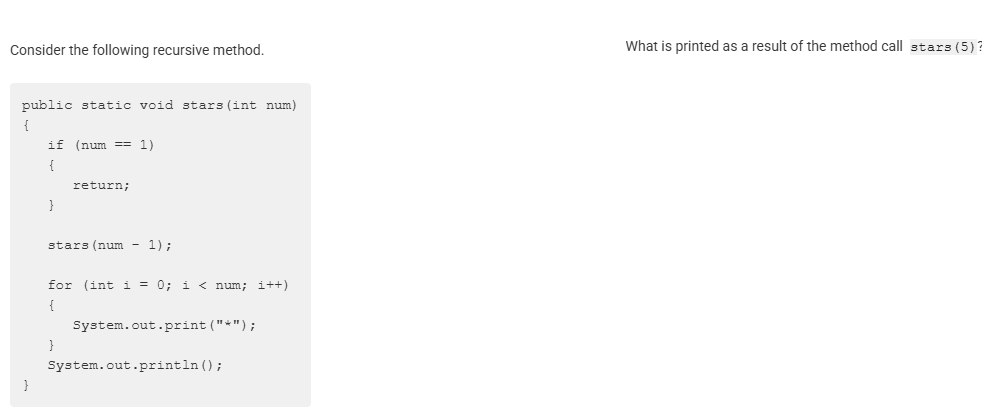This screenshot has height=418, width=982.
Task: Click "i++" in the for loop header
Action: point(273,285)
